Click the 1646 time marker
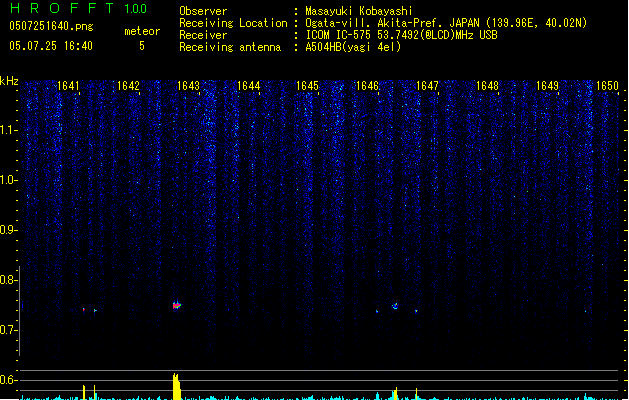 coord(367,86)
